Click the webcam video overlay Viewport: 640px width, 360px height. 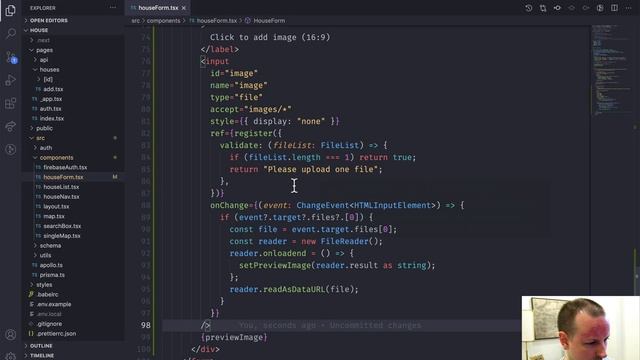coord(580,328)
